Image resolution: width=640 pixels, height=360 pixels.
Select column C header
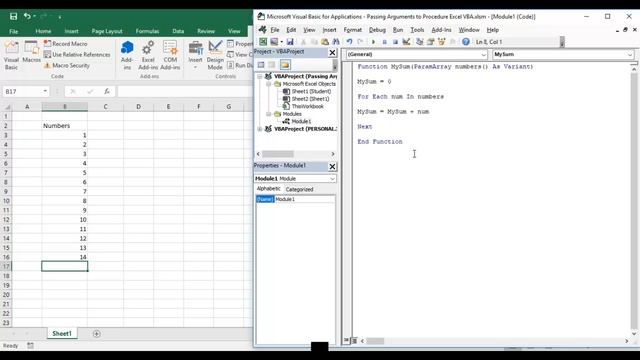(105, 107)
